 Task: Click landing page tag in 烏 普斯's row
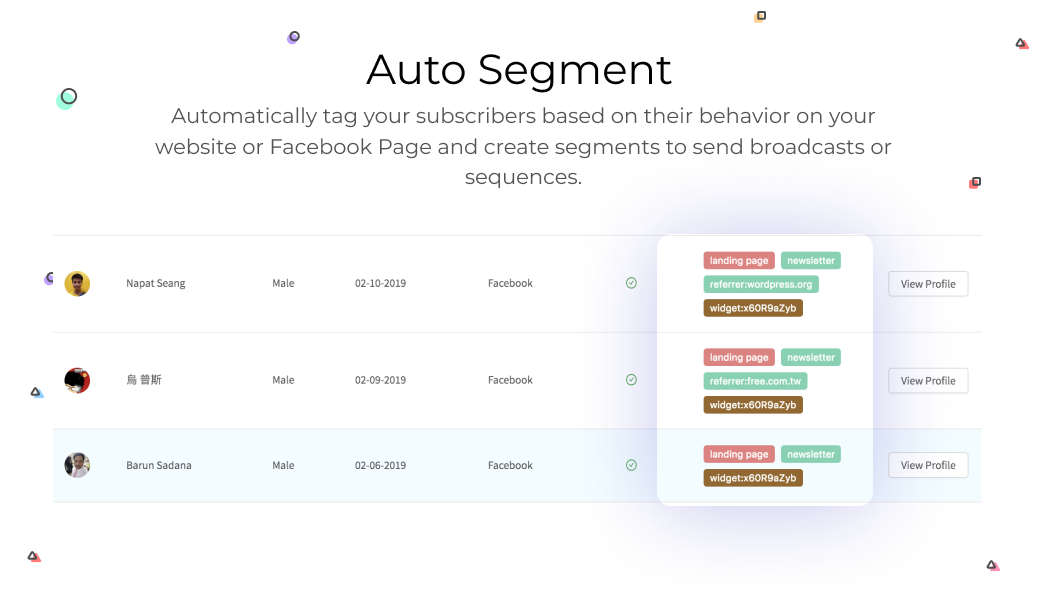click(739, 357)
